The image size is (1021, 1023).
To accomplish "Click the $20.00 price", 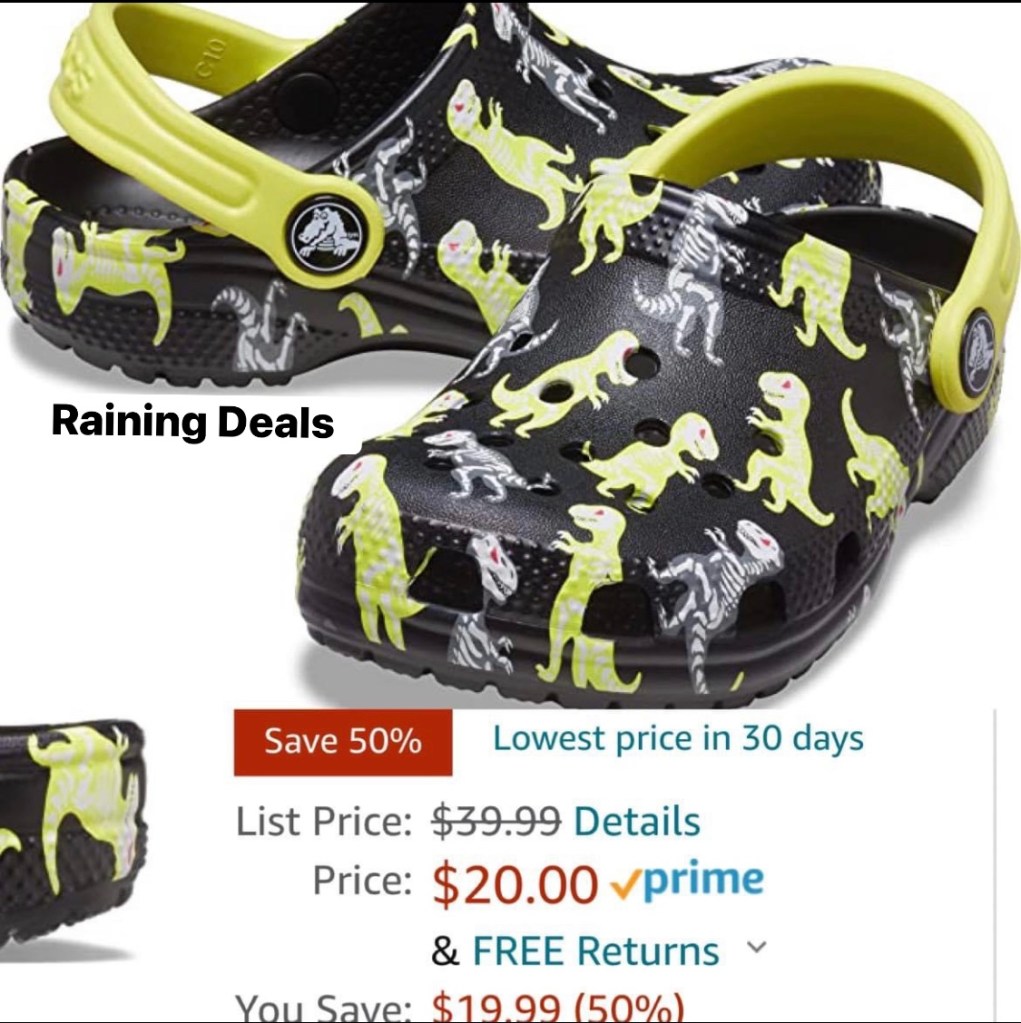I will (515, 885).
